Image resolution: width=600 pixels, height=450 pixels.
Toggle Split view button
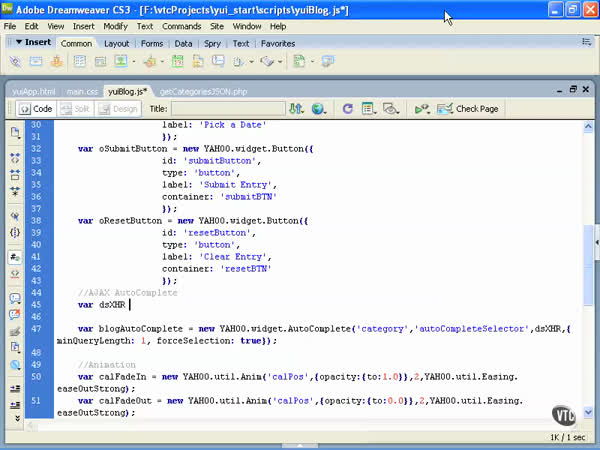(x=74, y=108)
